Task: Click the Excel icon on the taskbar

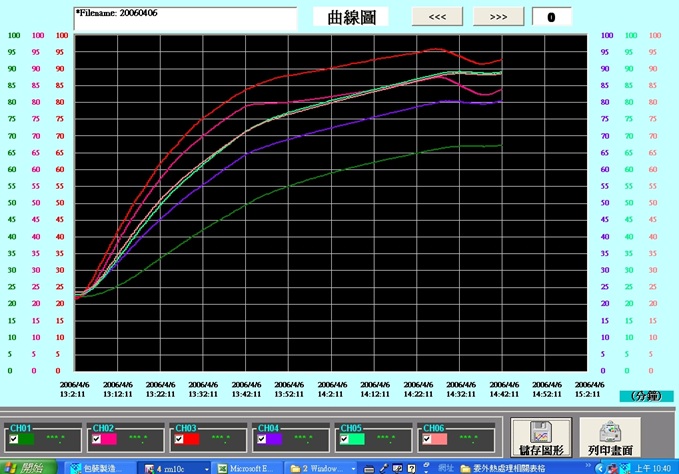Action: [x=223, y=469]
